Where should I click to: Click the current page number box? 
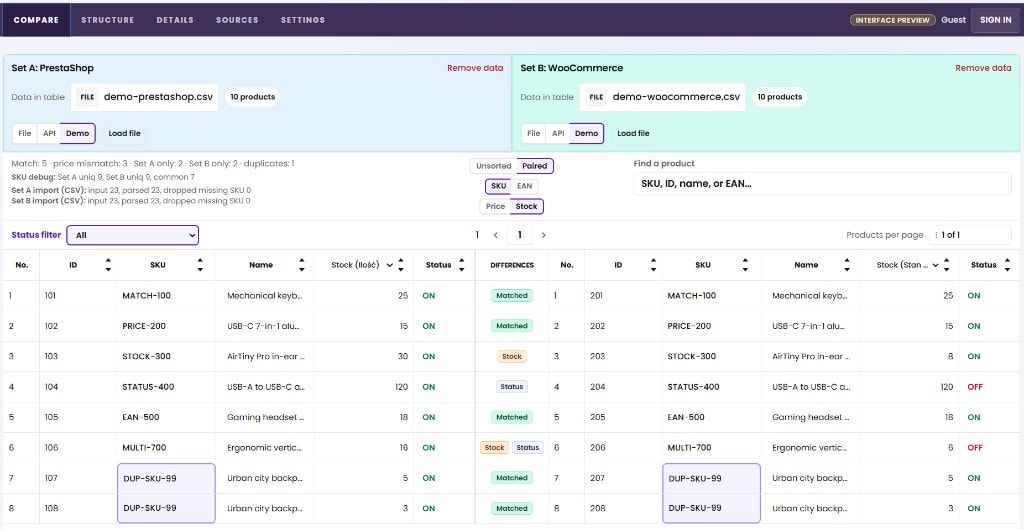[520, 235]
